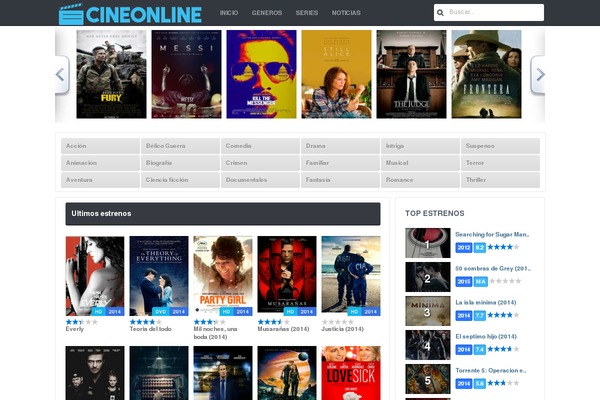
Task: Browse the Thriller genre
Action: [x=500, y=180]
